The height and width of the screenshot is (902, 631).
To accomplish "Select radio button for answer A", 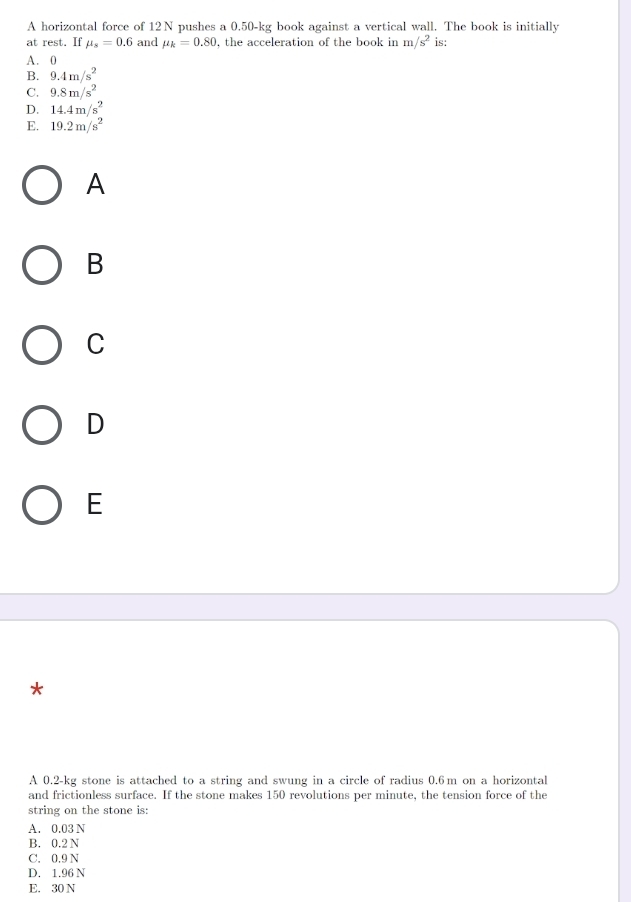I will pyautogui.click(x=42, y=185).
